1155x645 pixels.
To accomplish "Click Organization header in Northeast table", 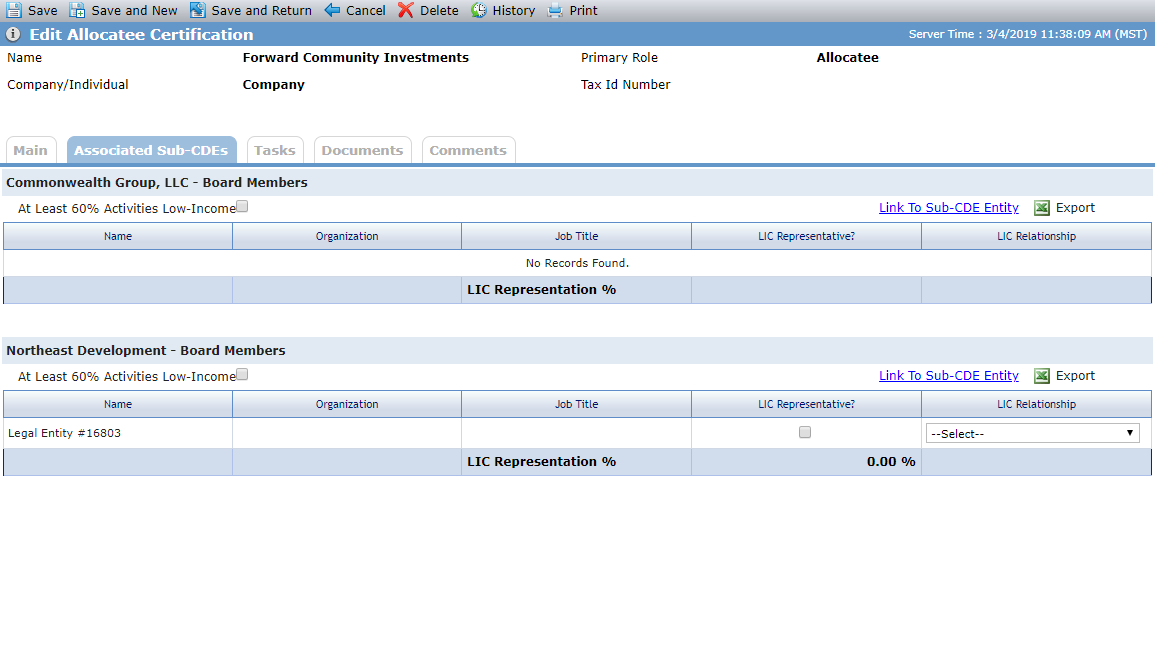I will tap(347, 404).
